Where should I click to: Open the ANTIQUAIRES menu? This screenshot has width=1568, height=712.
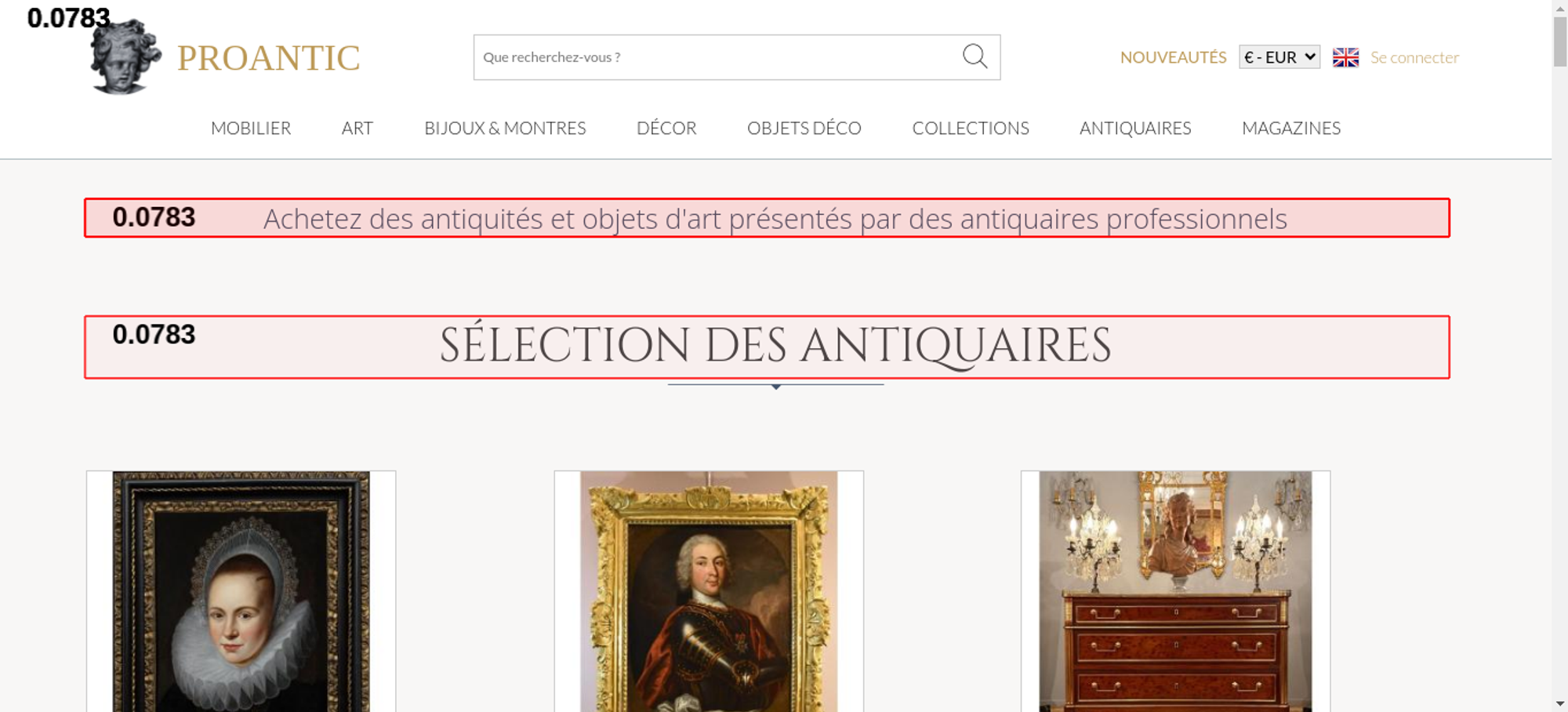click(1135, 128)
